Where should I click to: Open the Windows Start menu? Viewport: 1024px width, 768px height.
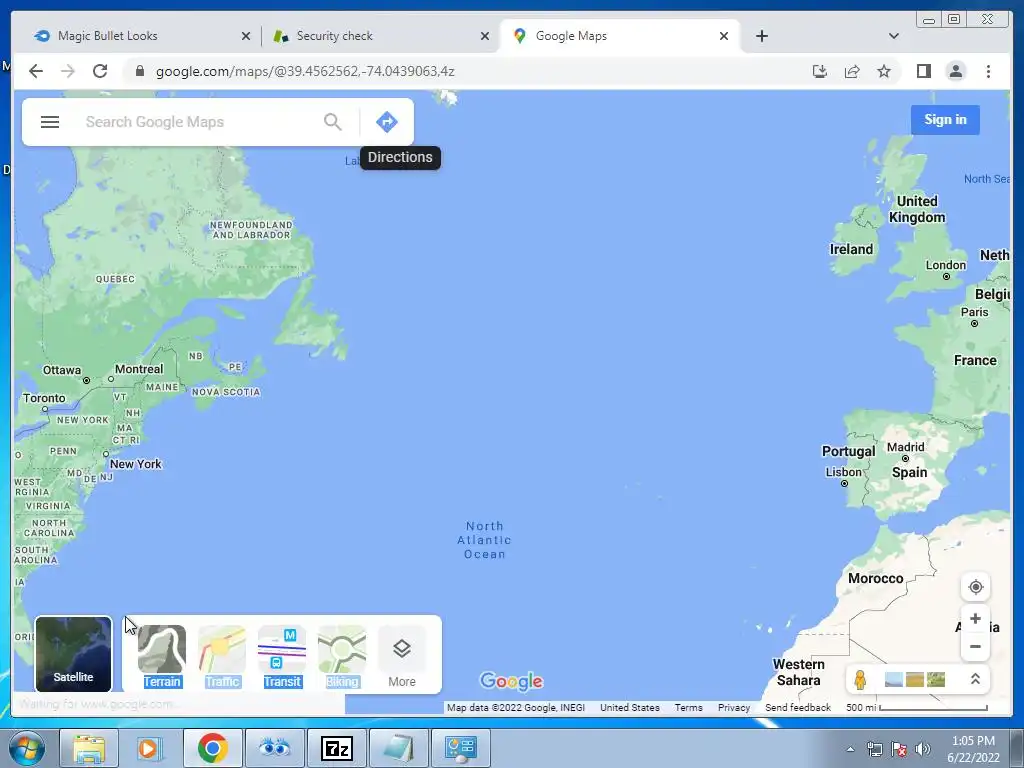27,748
